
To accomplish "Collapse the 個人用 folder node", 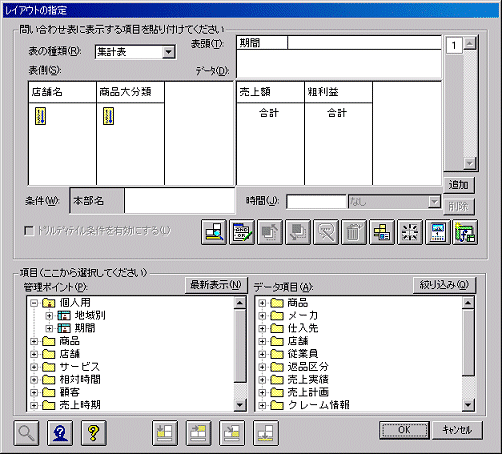I will tap(34, 303).
